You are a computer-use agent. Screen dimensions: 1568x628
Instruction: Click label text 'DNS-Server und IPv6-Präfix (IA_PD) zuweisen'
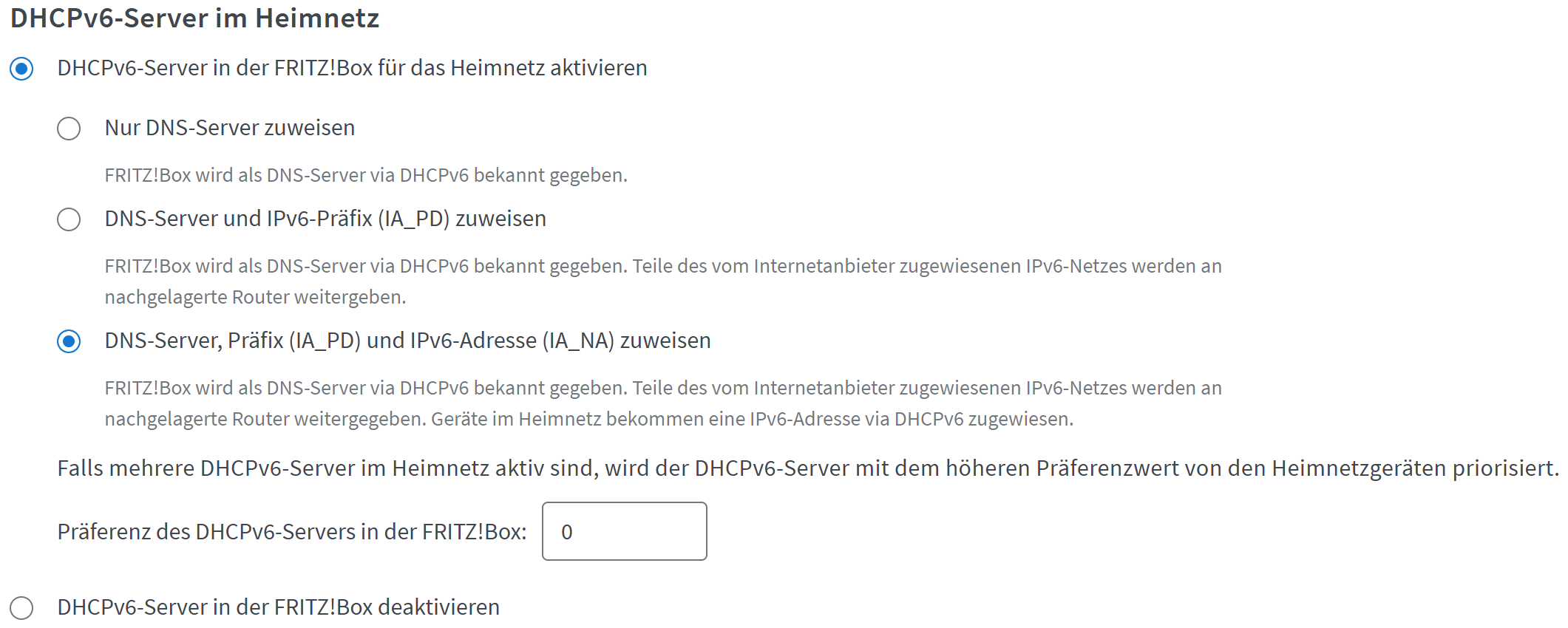tap(325, 219)
